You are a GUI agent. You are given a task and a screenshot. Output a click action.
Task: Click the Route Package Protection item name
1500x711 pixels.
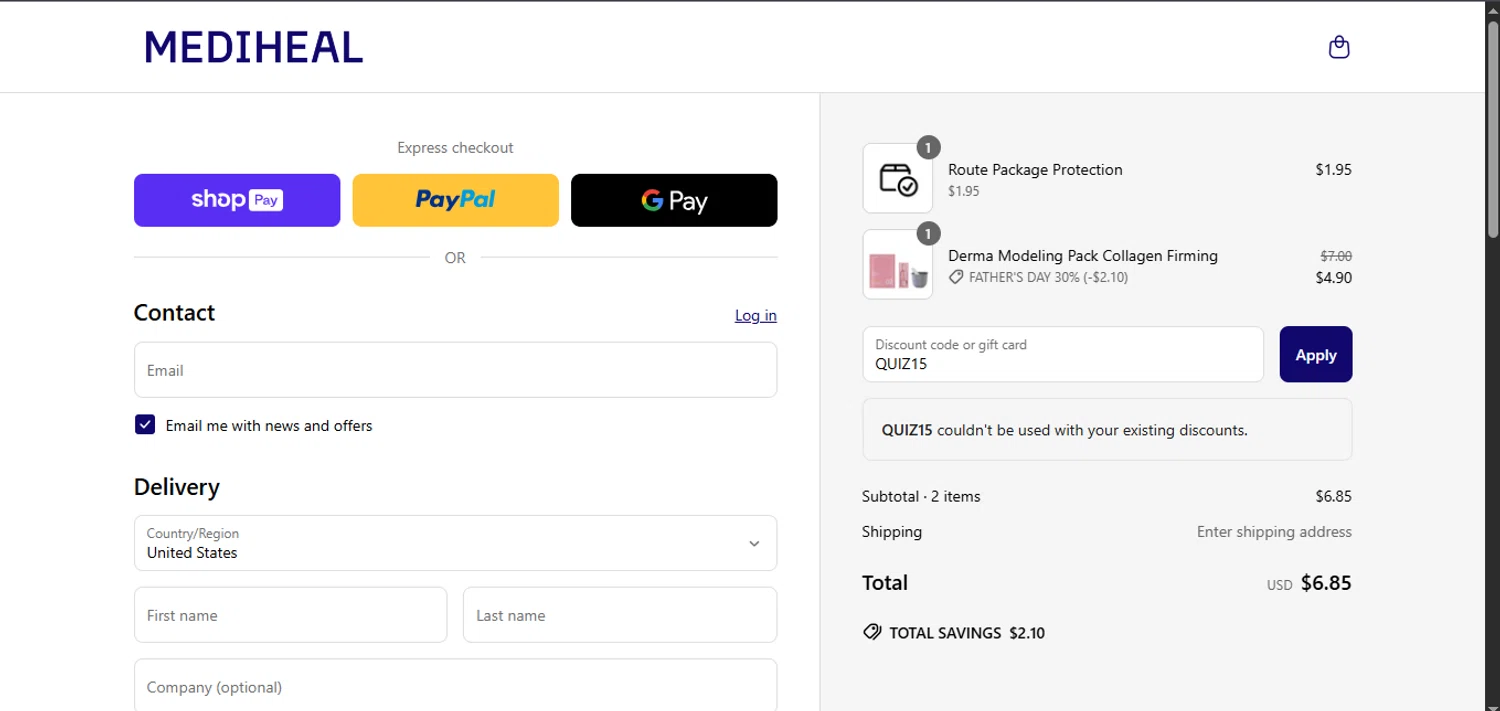pos(1035,170)
